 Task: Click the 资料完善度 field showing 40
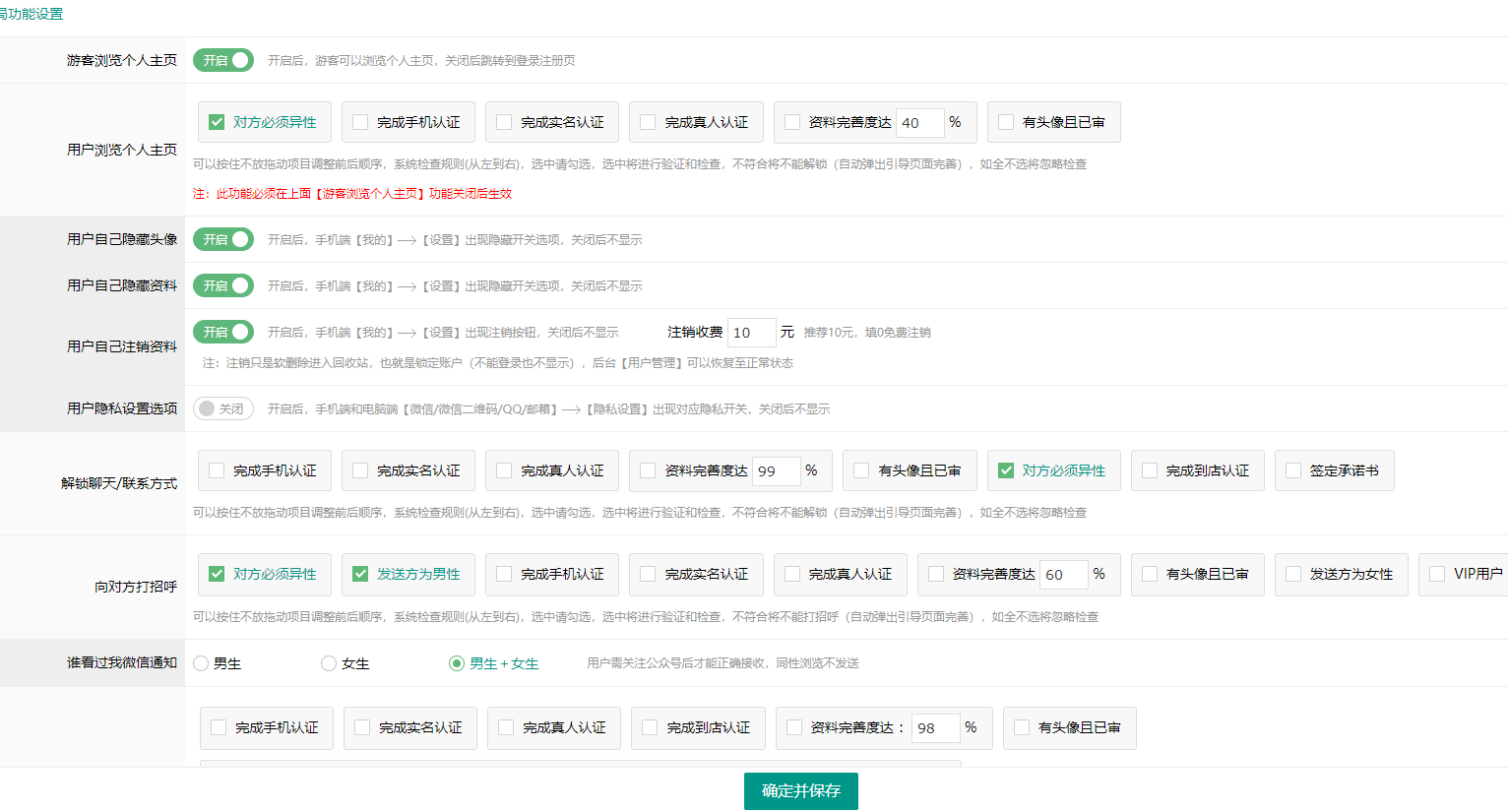click(x=920, y=123)
